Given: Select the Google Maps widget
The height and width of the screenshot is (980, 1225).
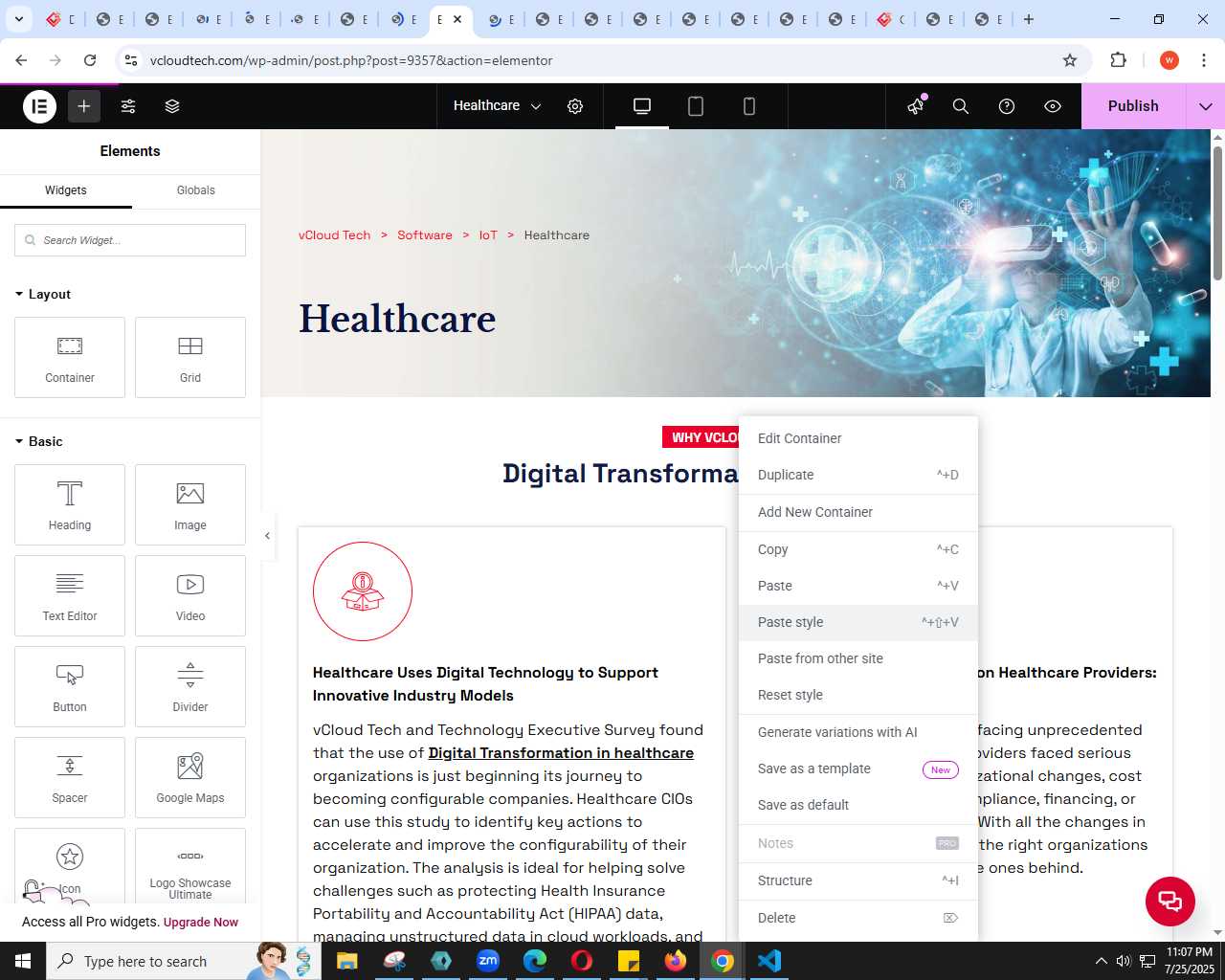Looking at the screenshot, I should 190,777.
